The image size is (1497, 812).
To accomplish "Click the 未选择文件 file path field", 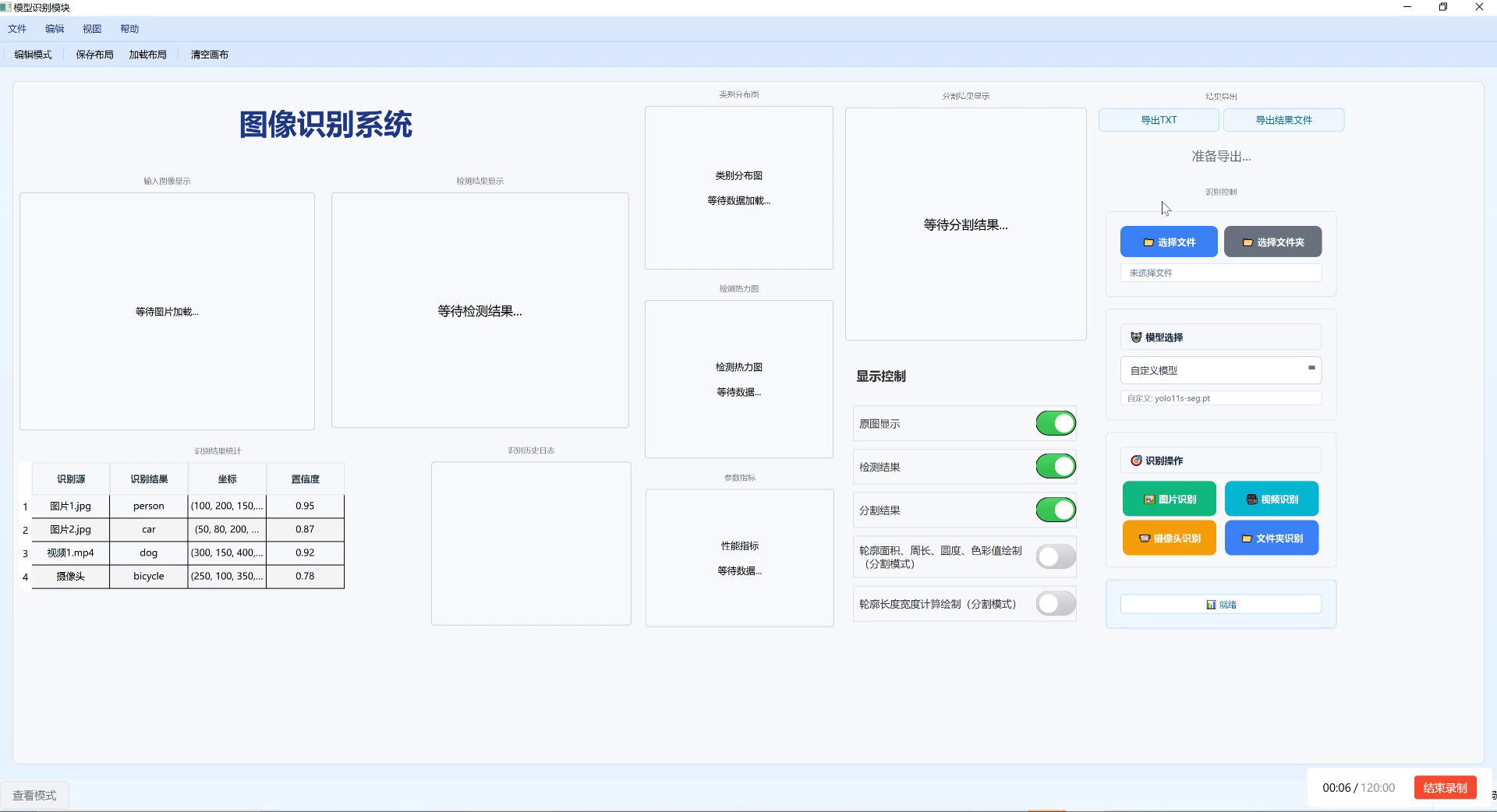I will pyautogui.click(x=1220, y=273).
